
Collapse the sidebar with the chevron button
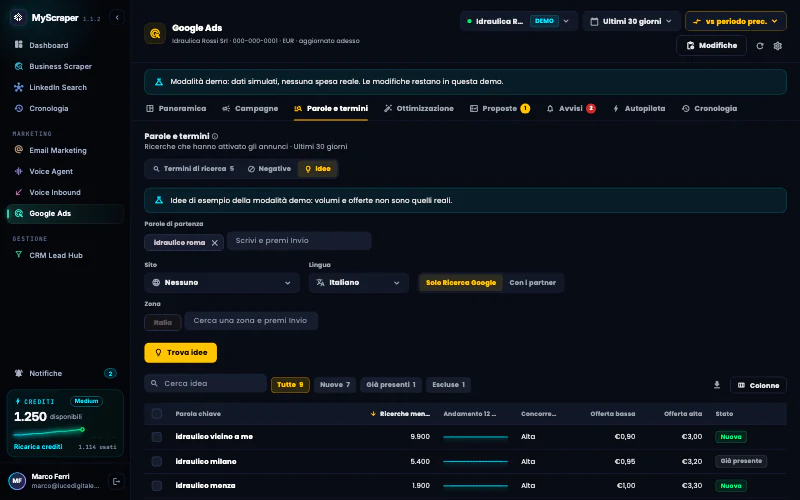[x=117, y=17]
